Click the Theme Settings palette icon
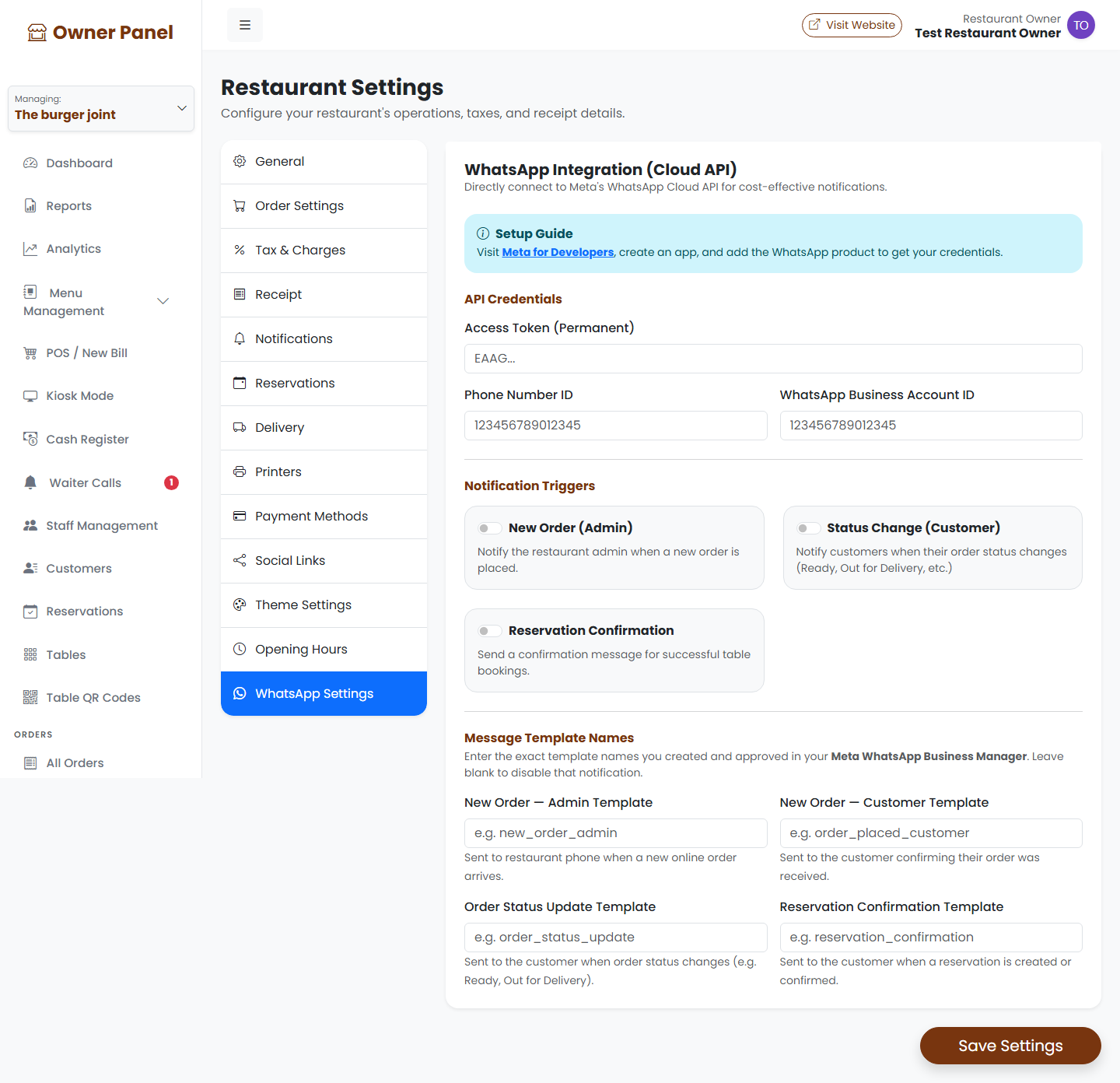1120x1083 pixels. 240,605
